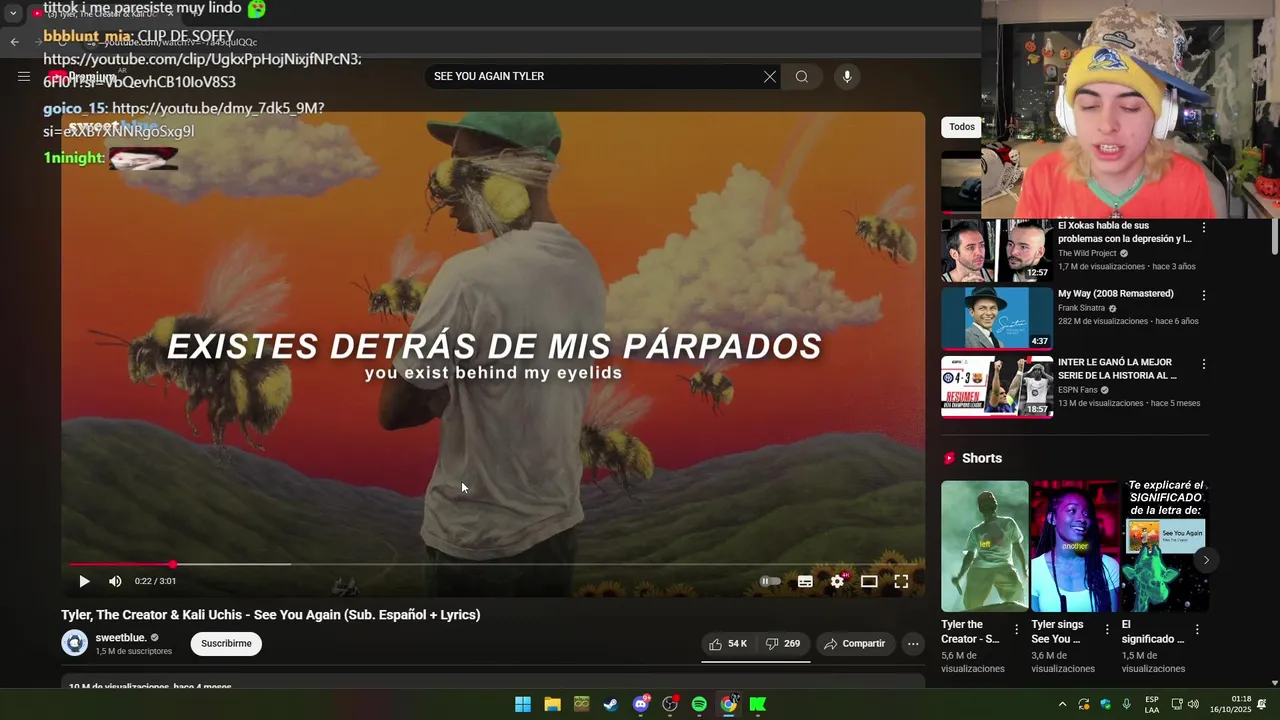Like the video with 54 K likes
The height and width of the screenshot is (720, 1280).
tap(728, 644)
